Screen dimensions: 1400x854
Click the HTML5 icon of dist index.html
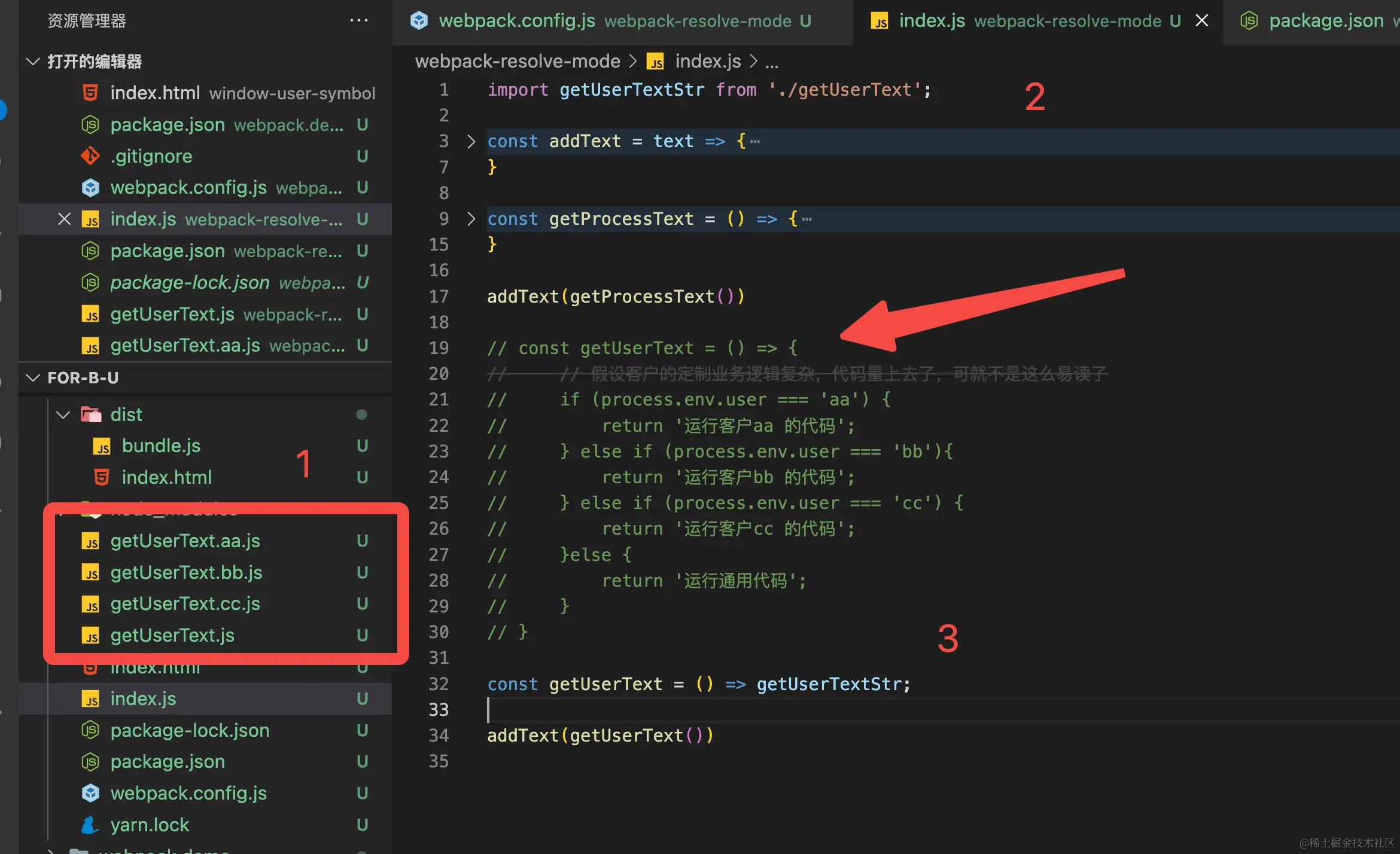[x=102, y=477]
